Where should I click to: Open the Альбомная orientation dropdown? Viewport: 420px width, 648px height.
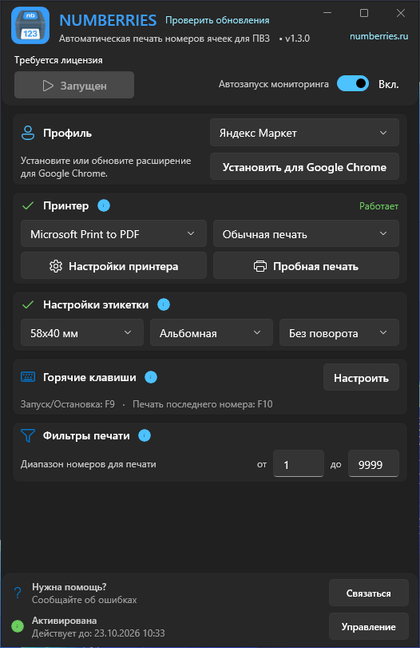coord(211,333)
